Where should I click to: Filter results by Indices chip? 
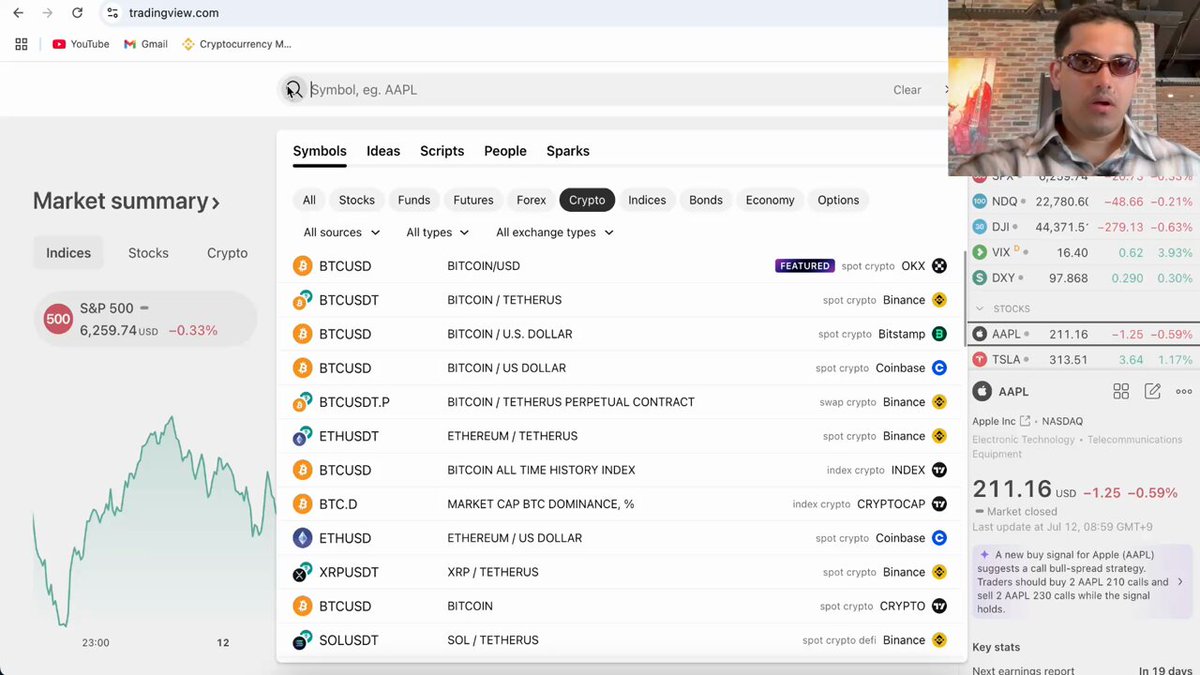[x=647, y=200]
